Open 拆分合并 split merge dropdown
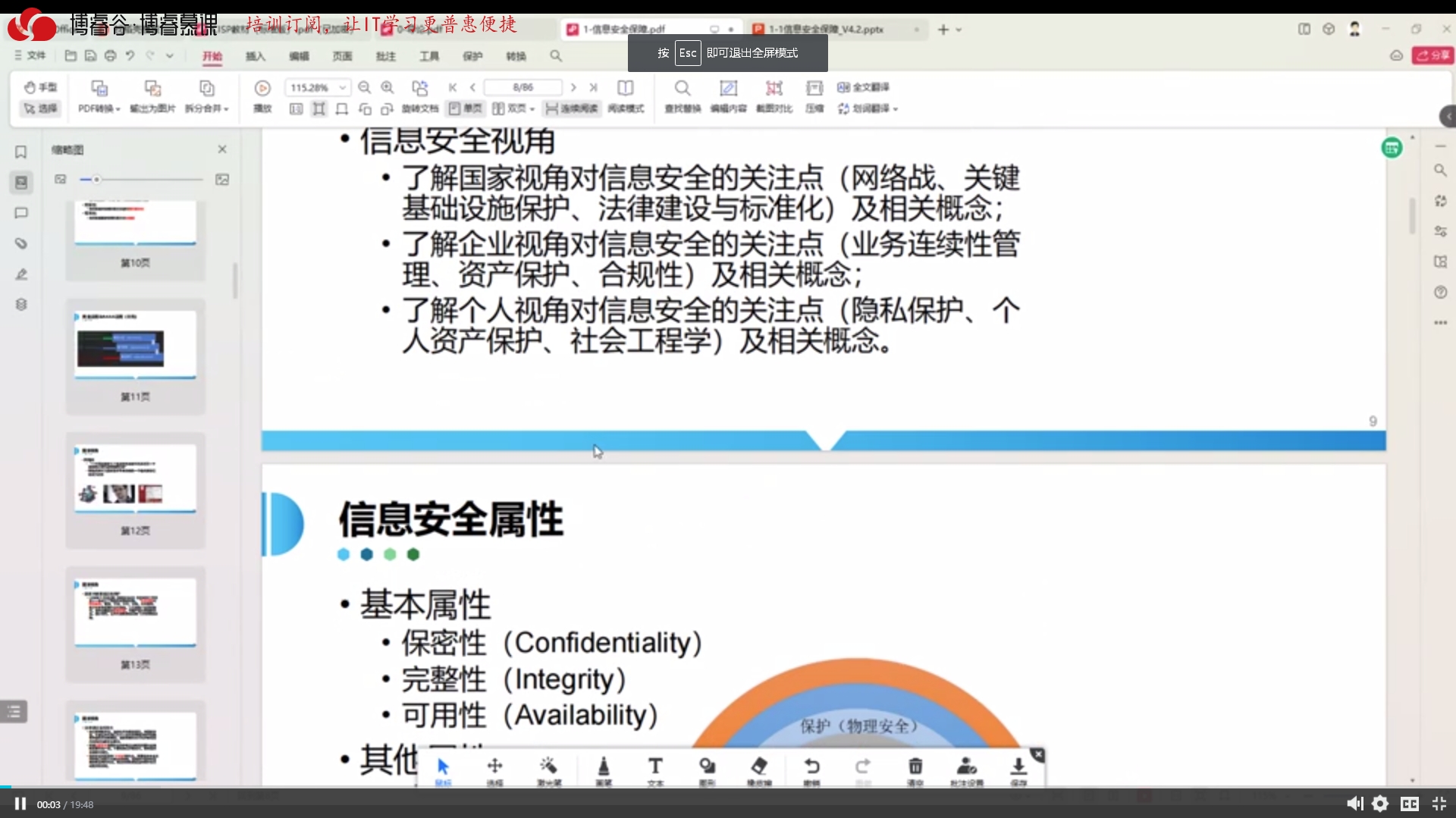 [206, 97]
